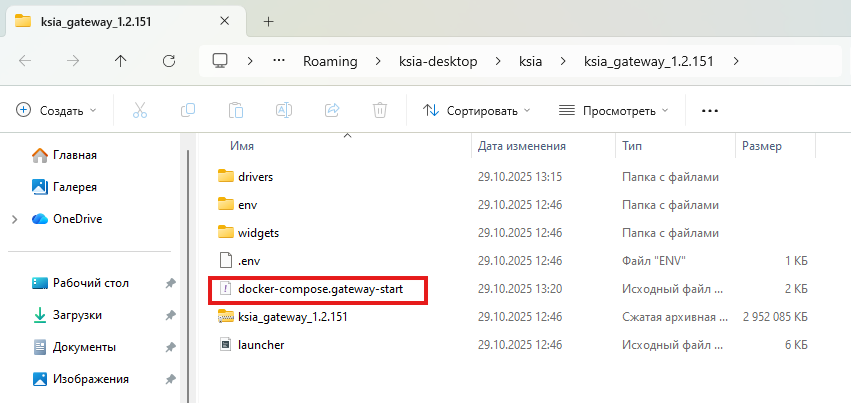Open the Просмотреть view dropdown

point(613,110)
